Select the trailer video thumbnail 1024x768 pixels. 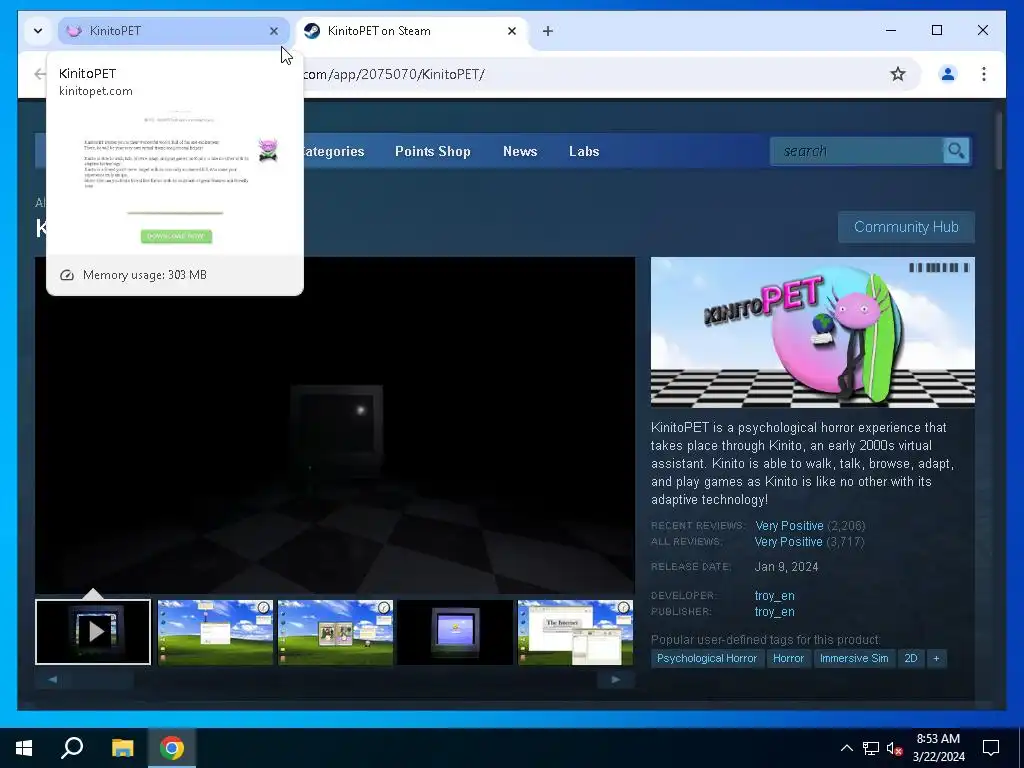[93, 632]
